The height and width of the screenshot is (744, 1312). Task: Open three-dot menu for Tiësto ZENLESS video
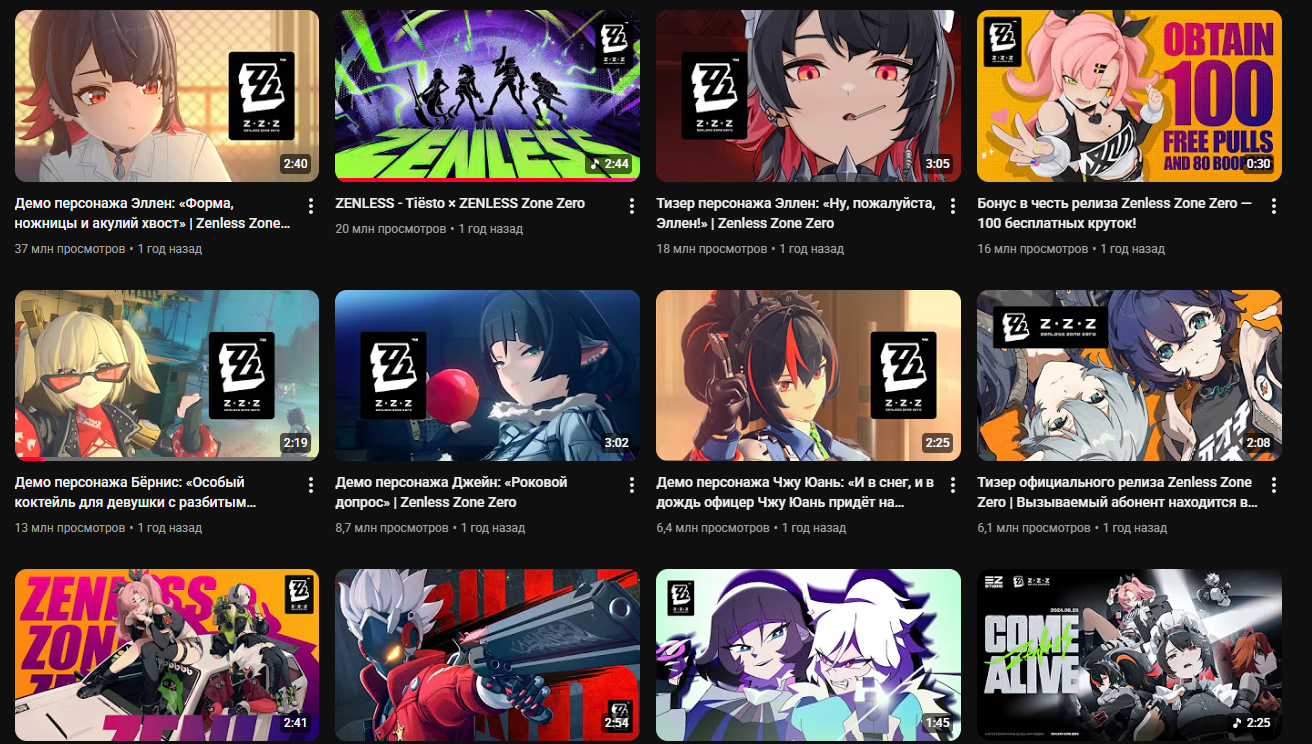[631, 206]
